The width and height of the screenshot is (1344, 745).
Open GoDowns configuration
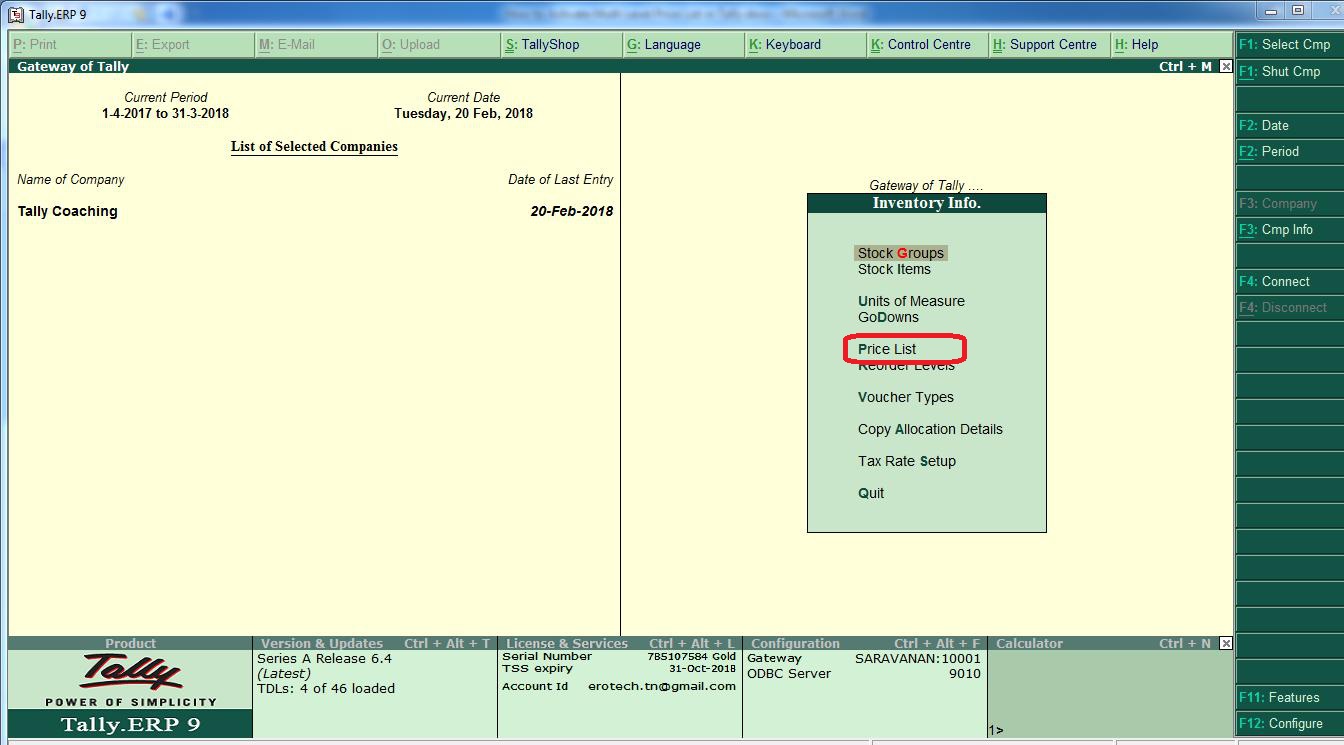tap(890, 317)
